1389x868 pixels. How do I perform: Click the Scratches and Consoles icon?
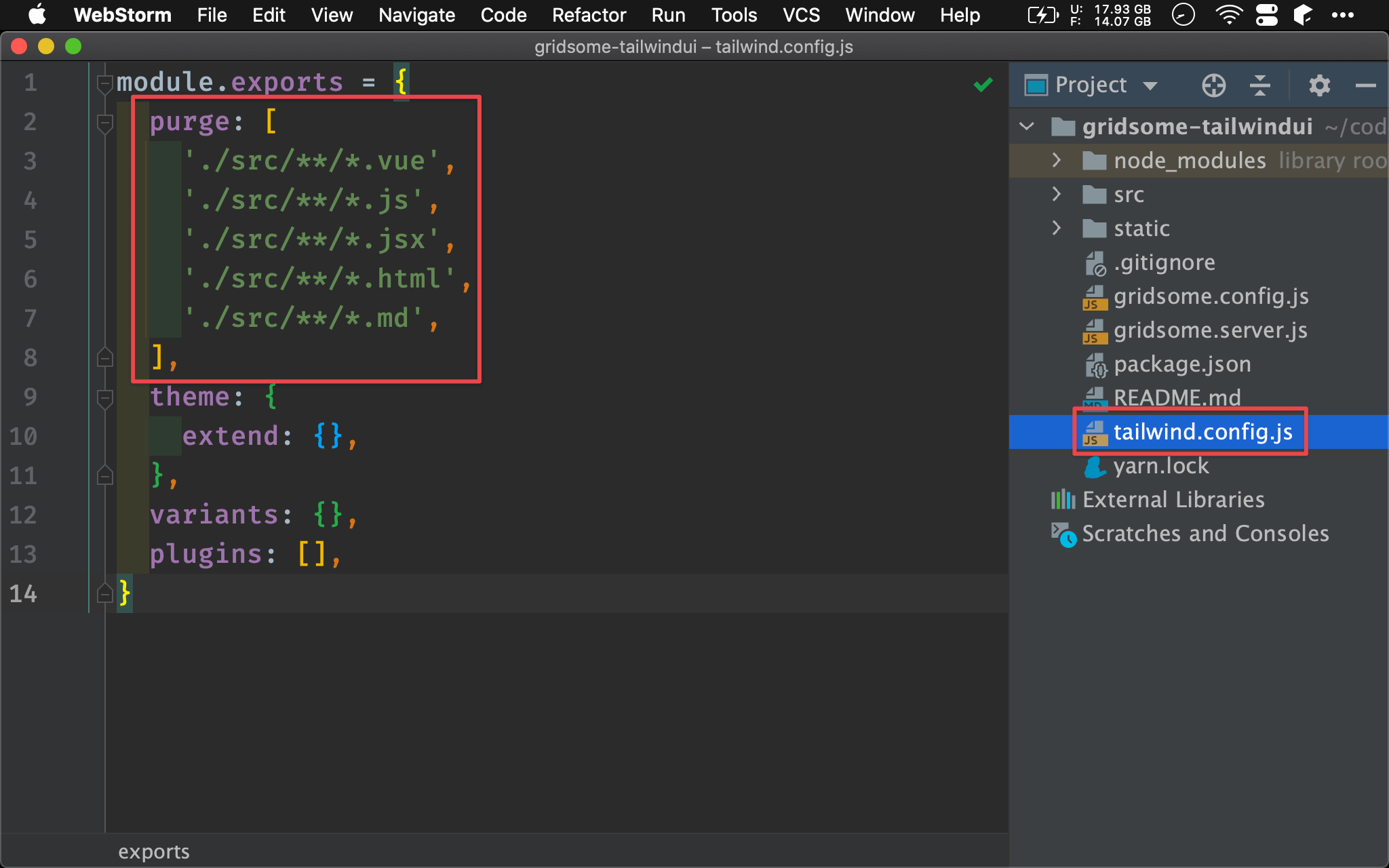(1063, 534)
